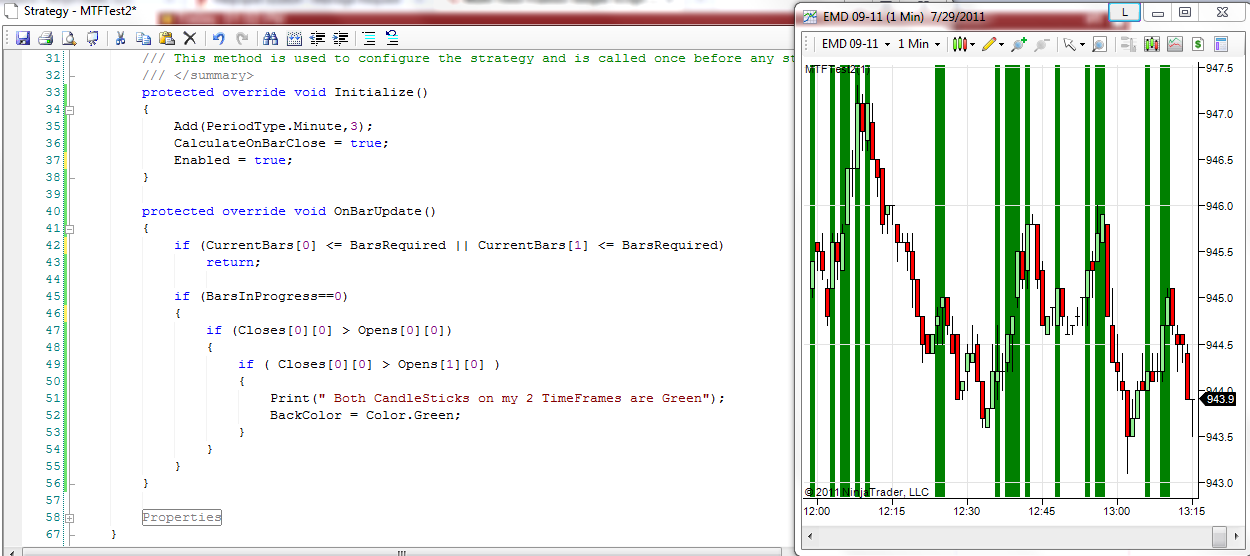This screenshot has width=1250, height=556.
Task: Expand the cursor type dropdown arrow
Action: 1082,45
